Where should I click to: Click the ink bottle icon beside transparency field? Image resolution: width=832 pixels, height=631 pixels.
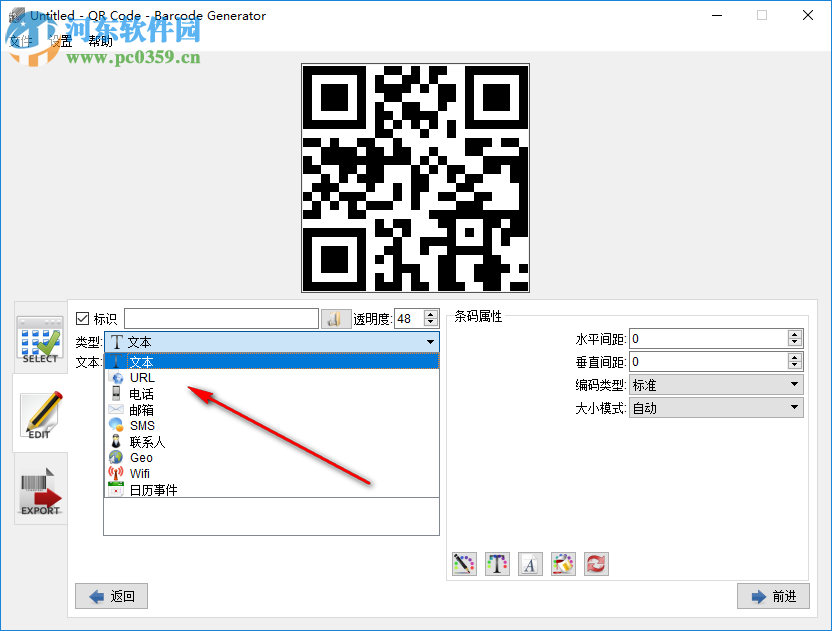[x=336, y=318]
